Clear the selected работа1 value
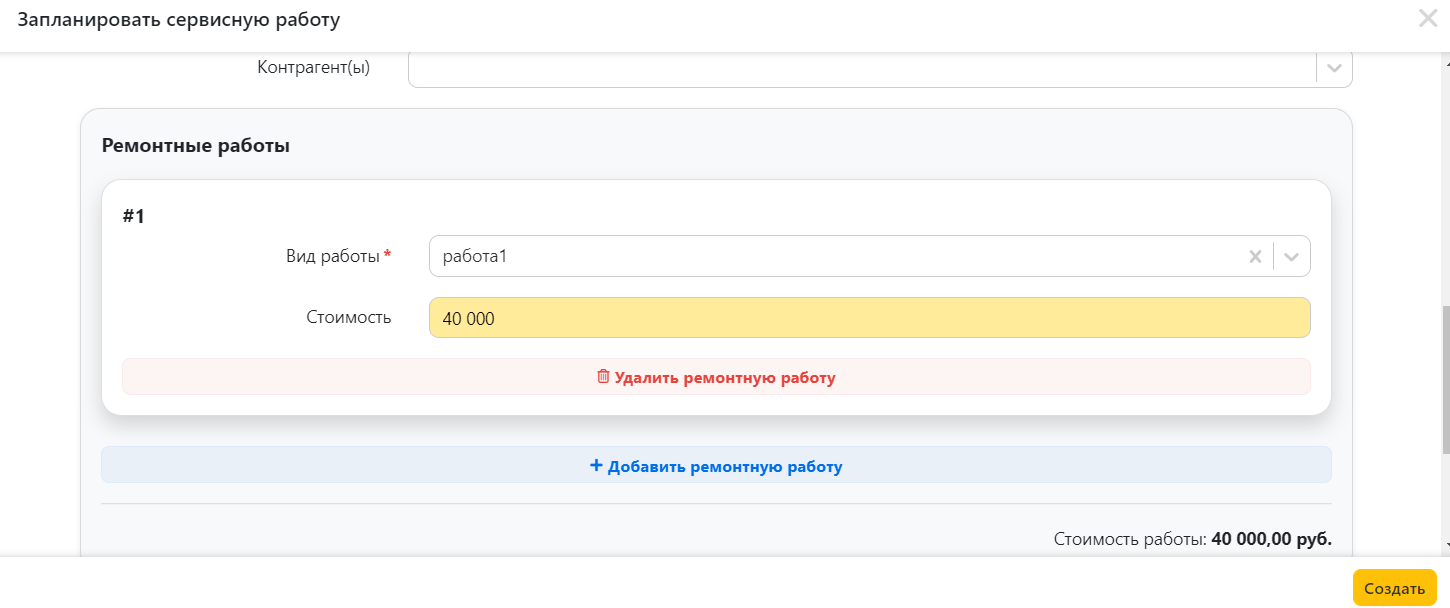 tap(1255, 257)
